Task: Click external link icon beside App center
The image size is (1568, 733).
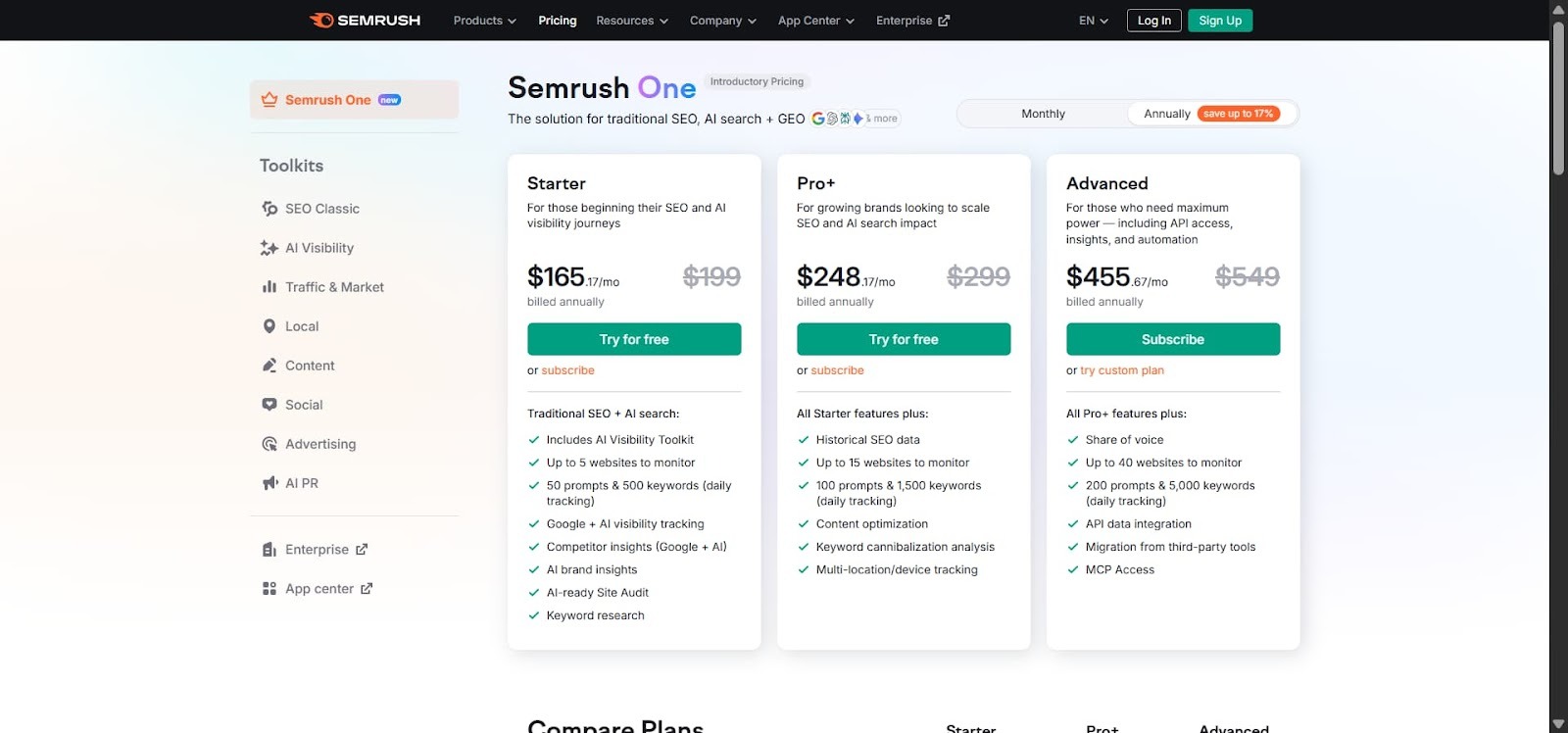Action: point(367,589)
